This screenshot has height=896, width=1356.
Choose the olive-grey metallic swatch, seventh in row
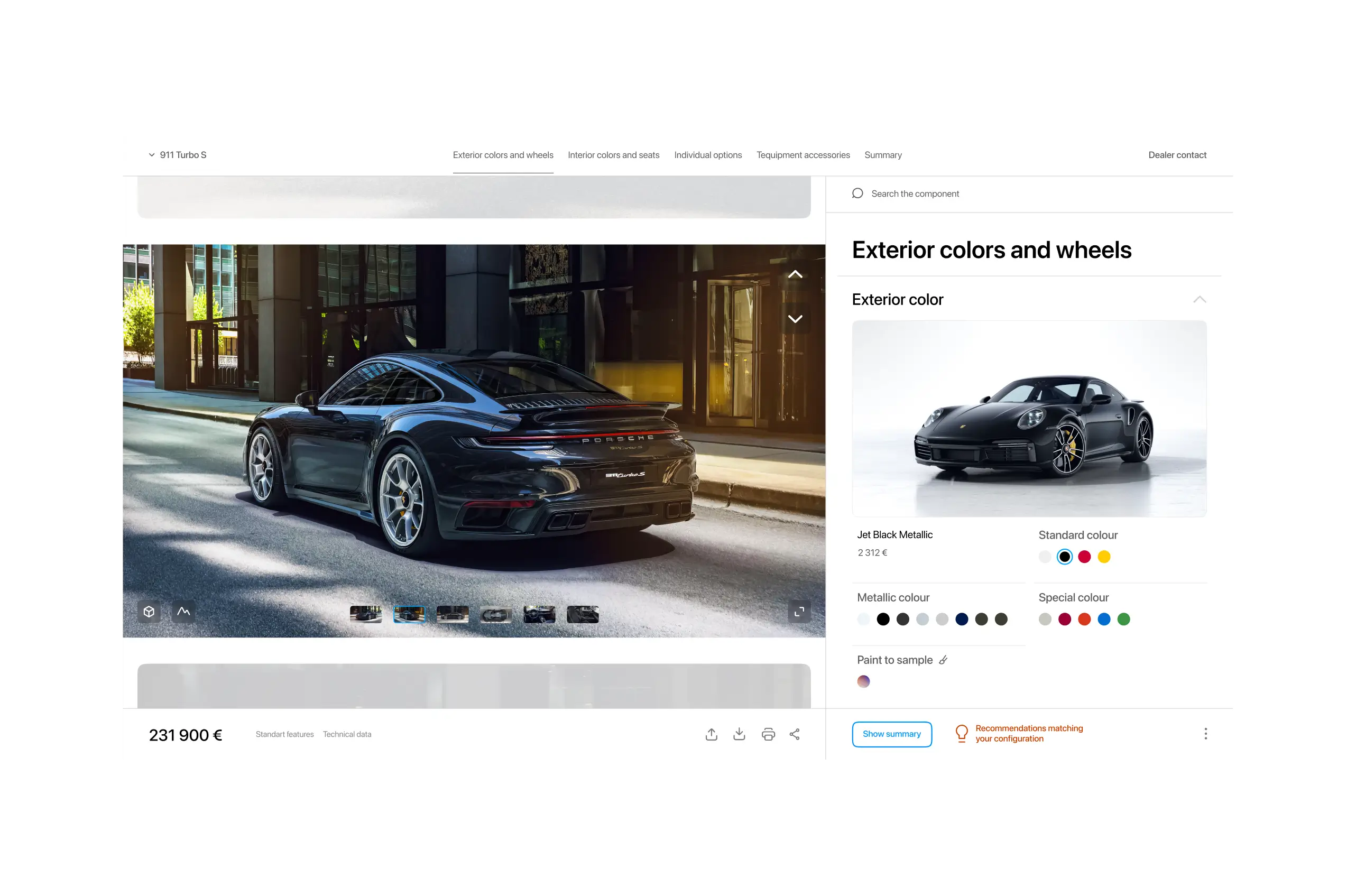tap(981, 619)
